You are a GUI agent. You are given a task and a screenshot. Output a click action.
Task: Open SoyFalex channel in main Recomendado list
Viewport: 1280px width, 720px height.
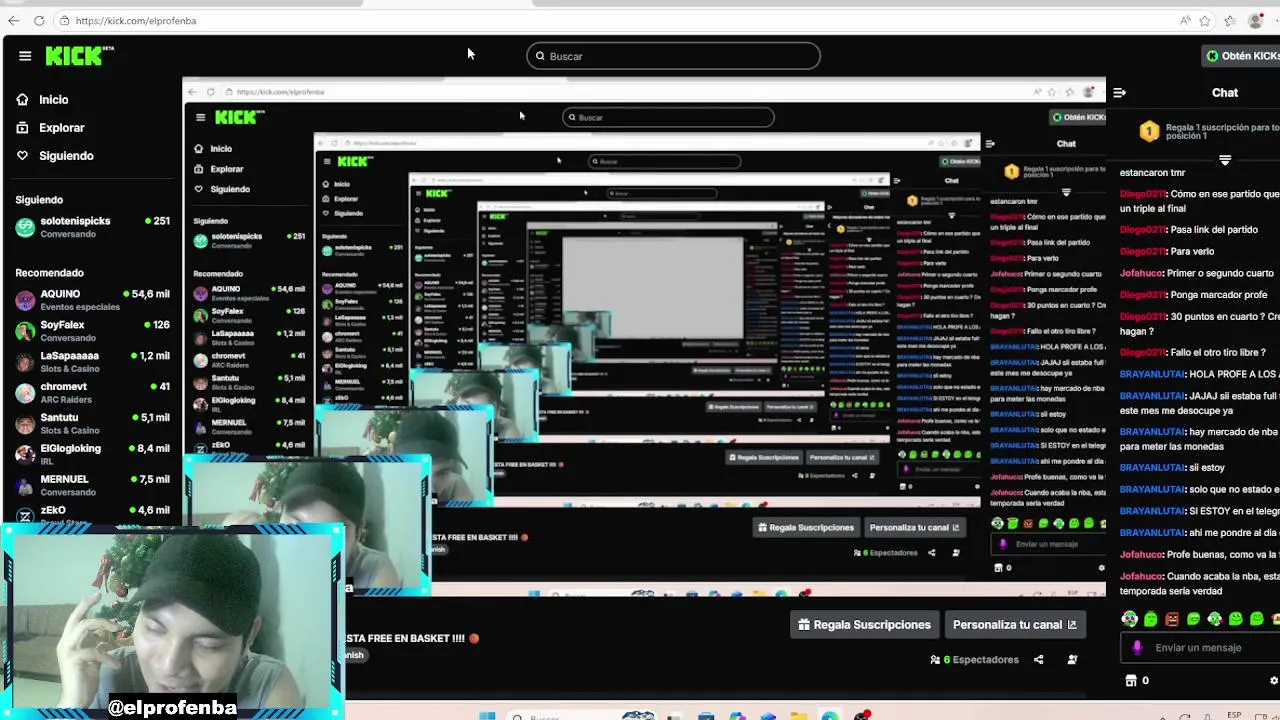[x=92, y=331]
